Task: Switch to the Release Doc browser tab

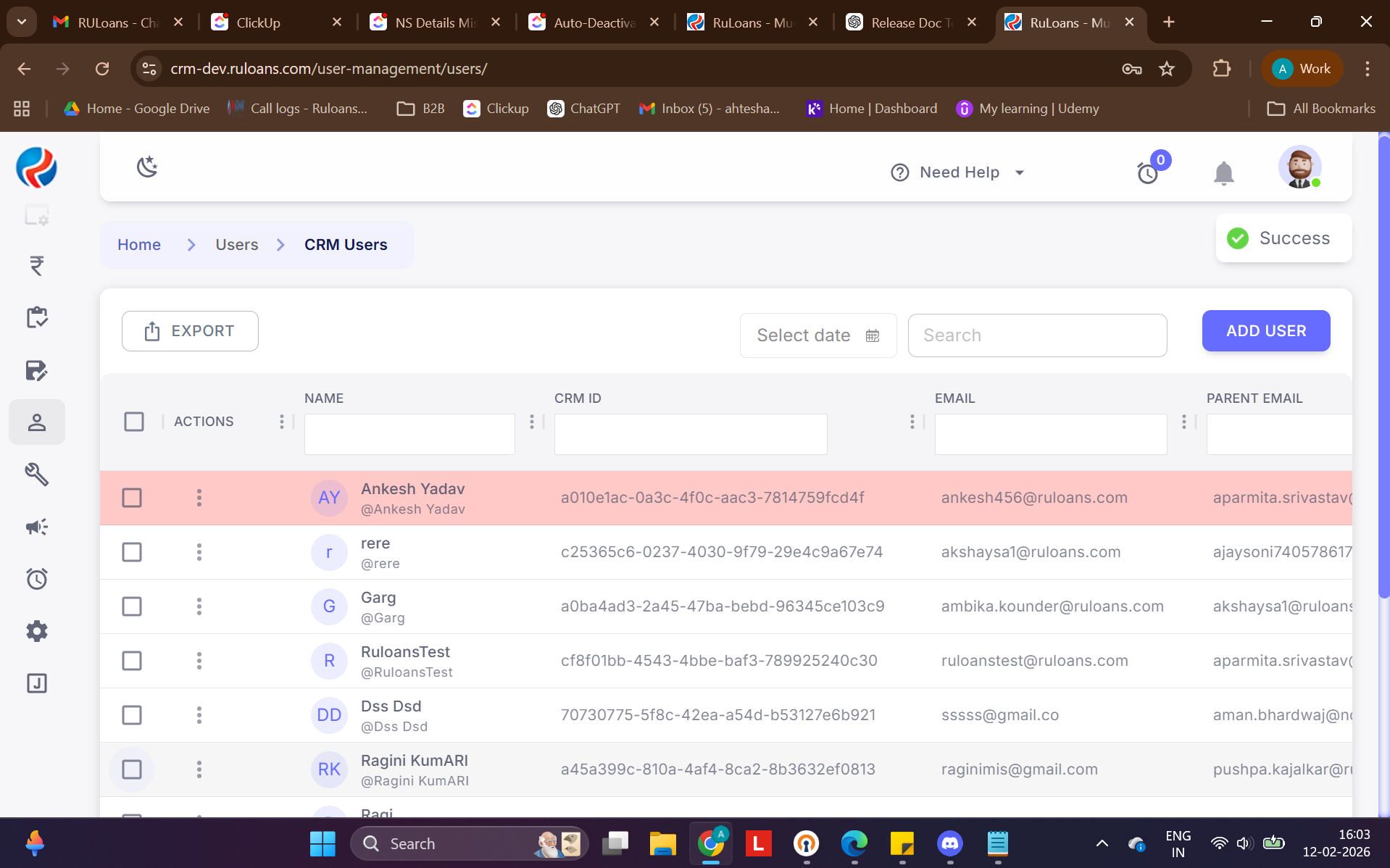Action: tap(911, 22)
